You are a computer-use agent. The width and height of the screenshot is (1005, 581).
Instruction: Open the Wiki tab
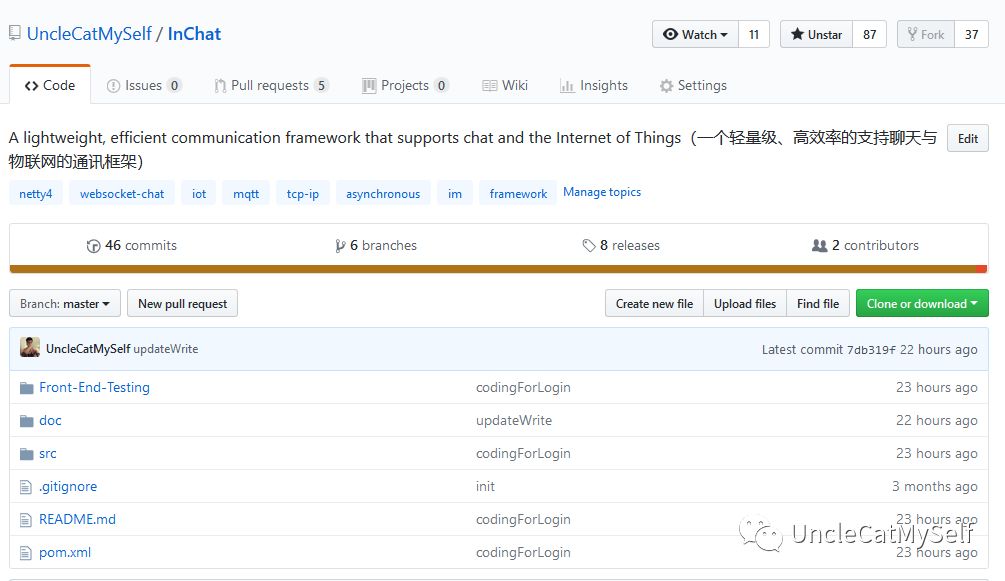tap(505, 85)
